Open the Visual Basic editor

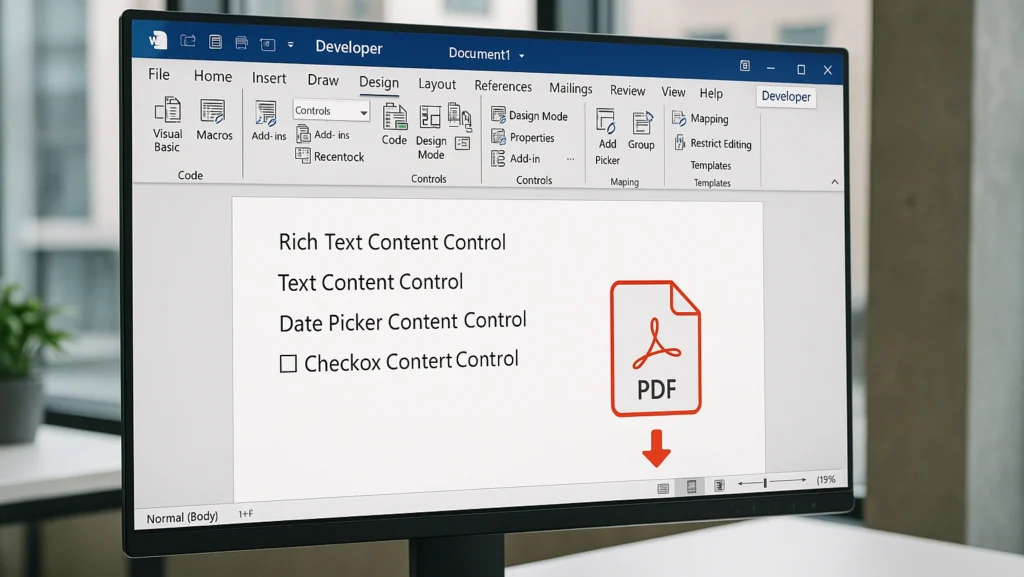[166, 125]
